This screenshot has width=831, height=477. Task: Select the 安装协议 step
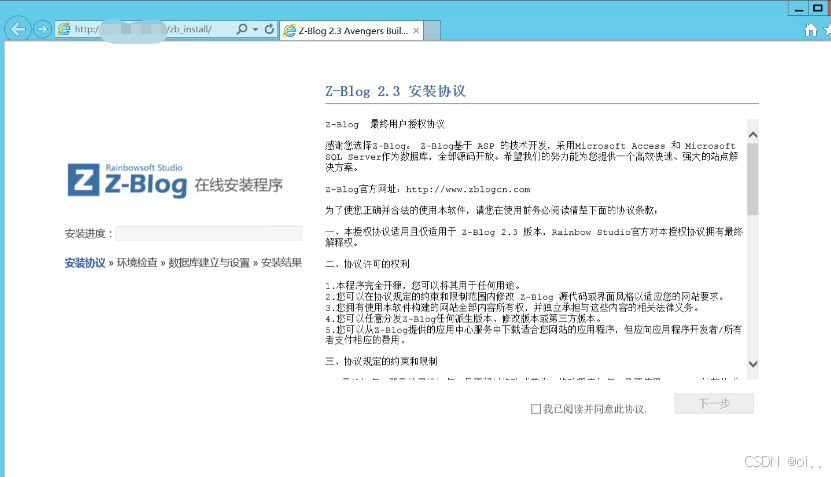point(85,263)
